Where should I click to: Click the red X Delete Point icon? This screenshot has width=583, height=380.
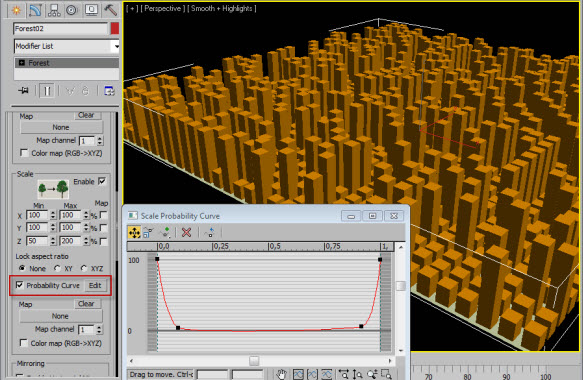click(186, 233)
